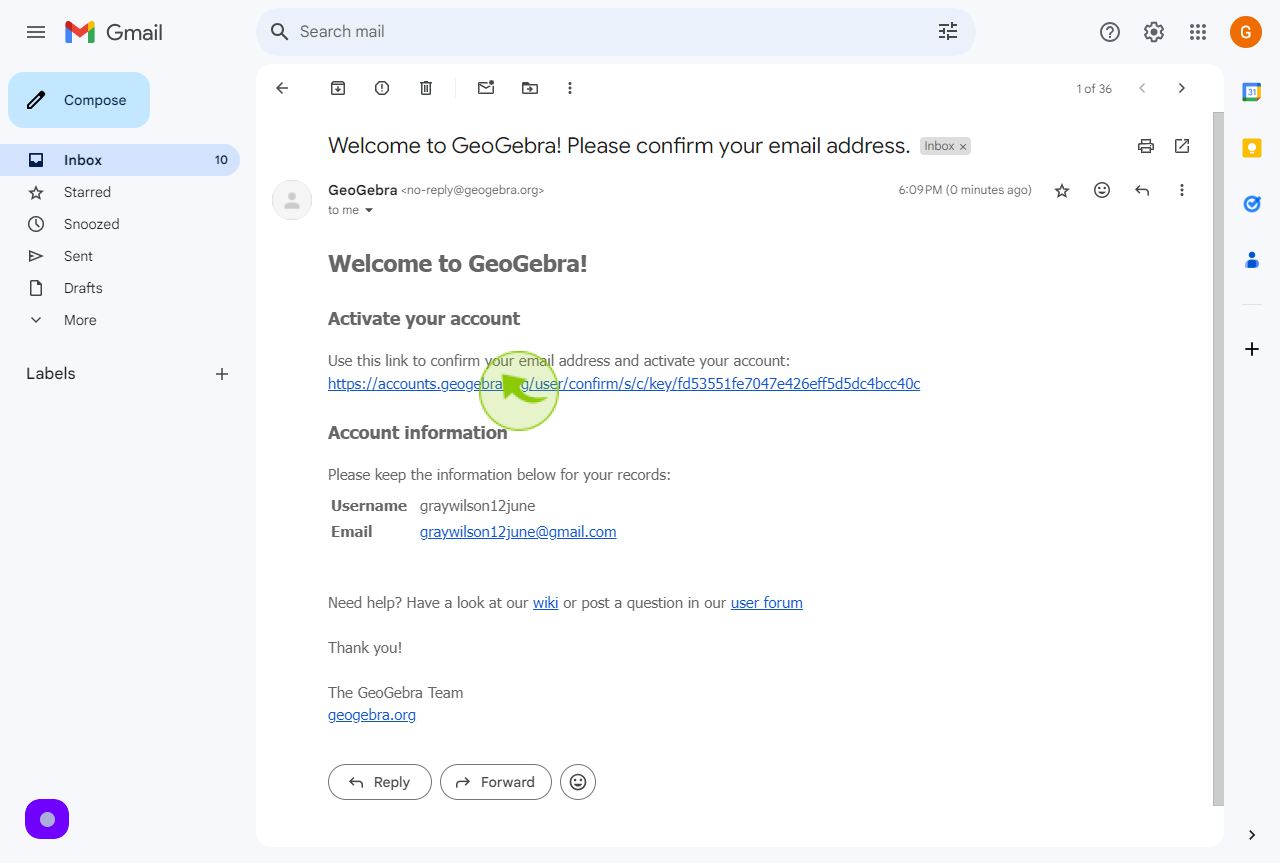Hide the side panel chevron

point(1252,835)
